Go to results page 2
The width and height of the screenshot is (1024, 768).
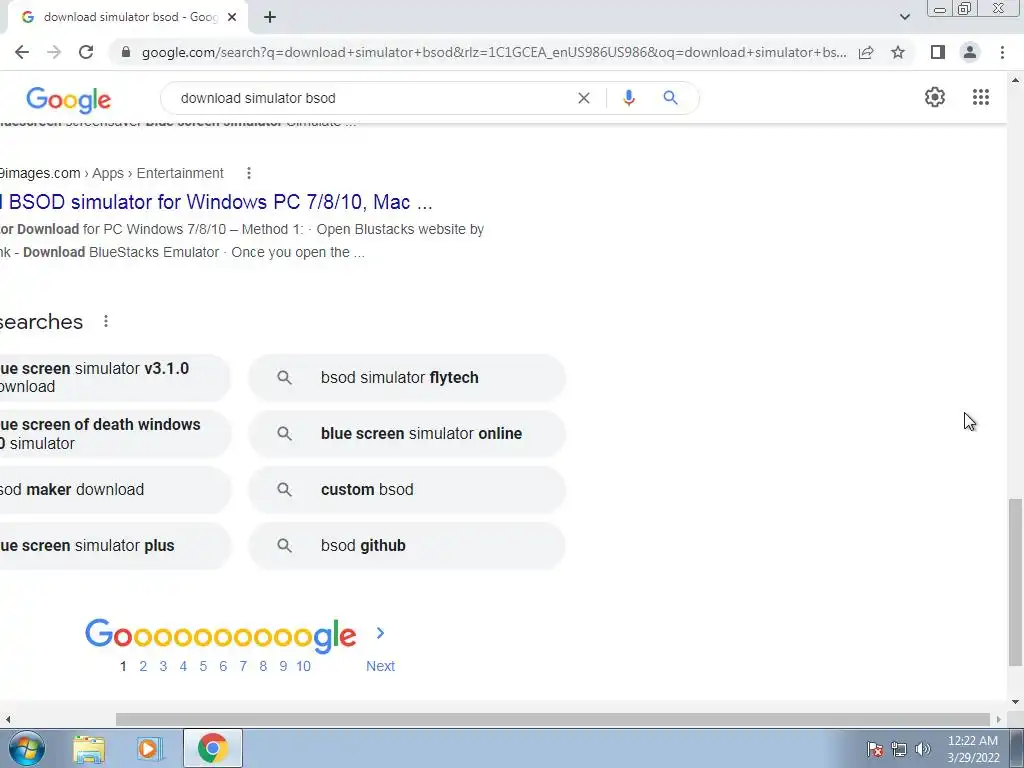point(143,666)
